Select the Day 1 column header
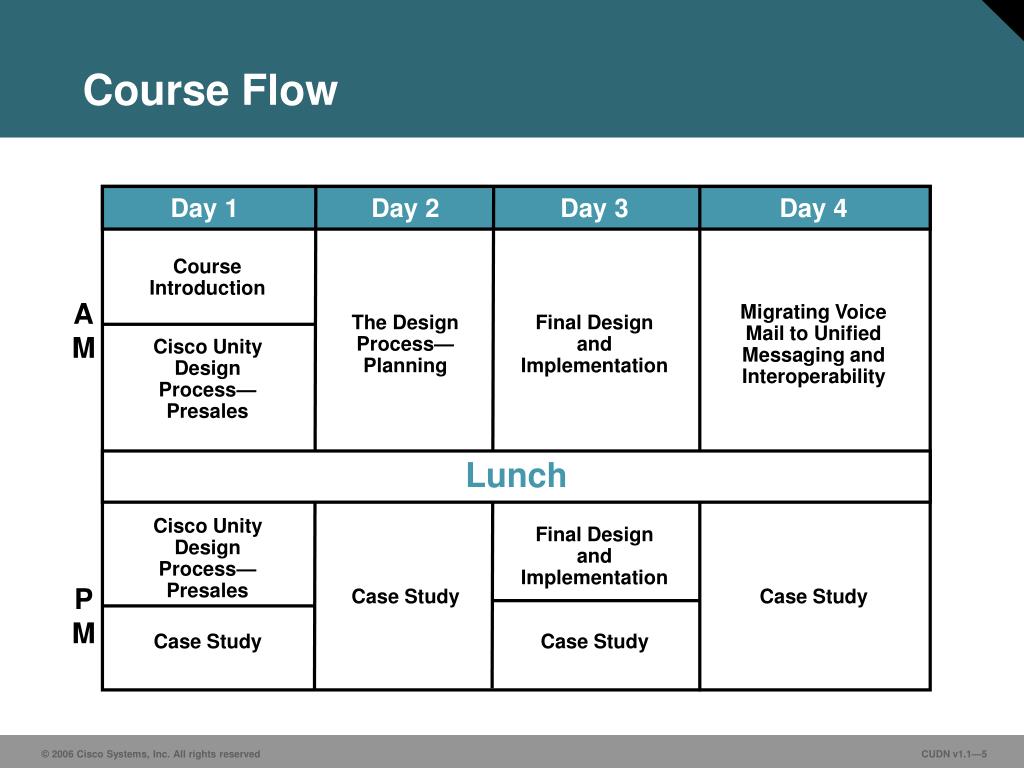 pyautogui.click(x=208, y=208)
